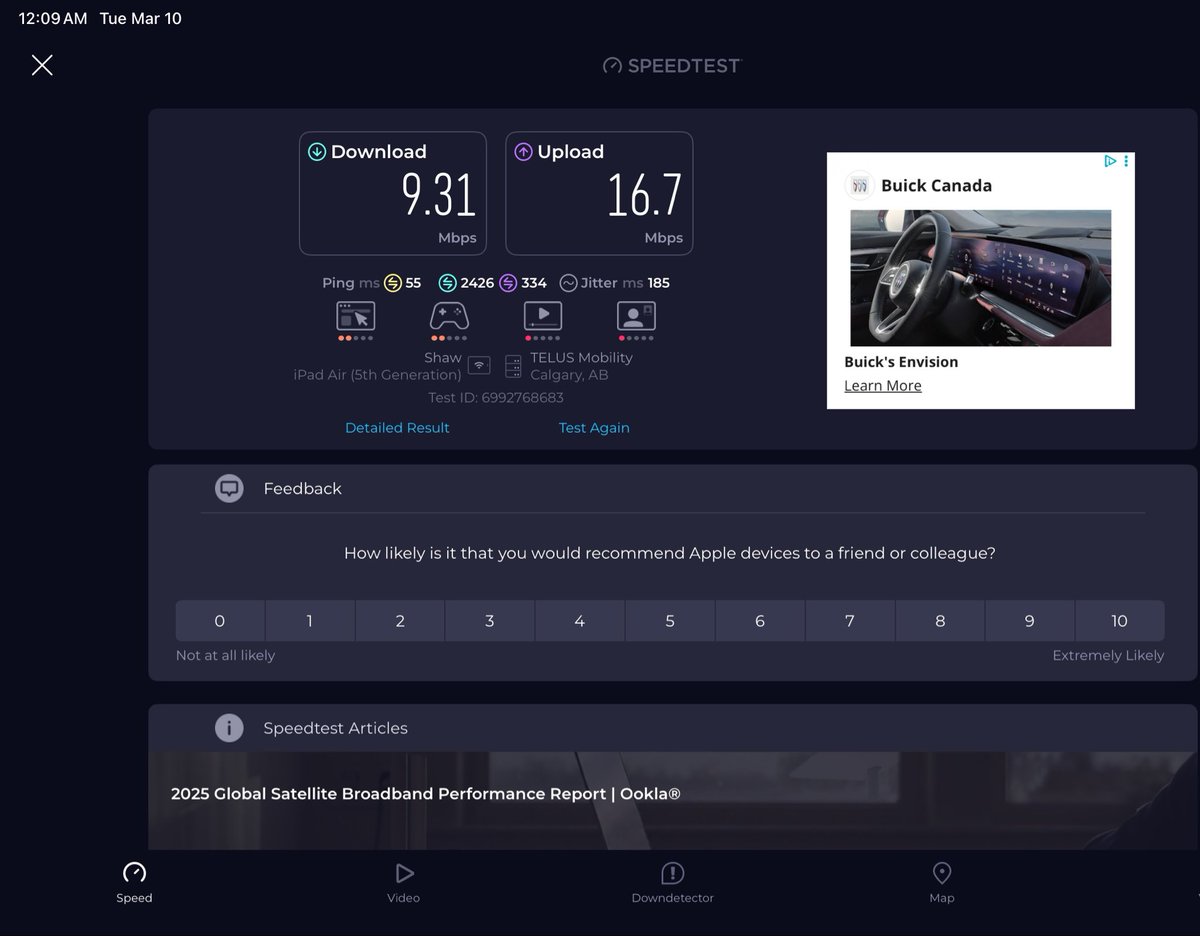The image size is (1200, 936).
Task: Tap the Upload arrow icon
Action: click(523, 152)
